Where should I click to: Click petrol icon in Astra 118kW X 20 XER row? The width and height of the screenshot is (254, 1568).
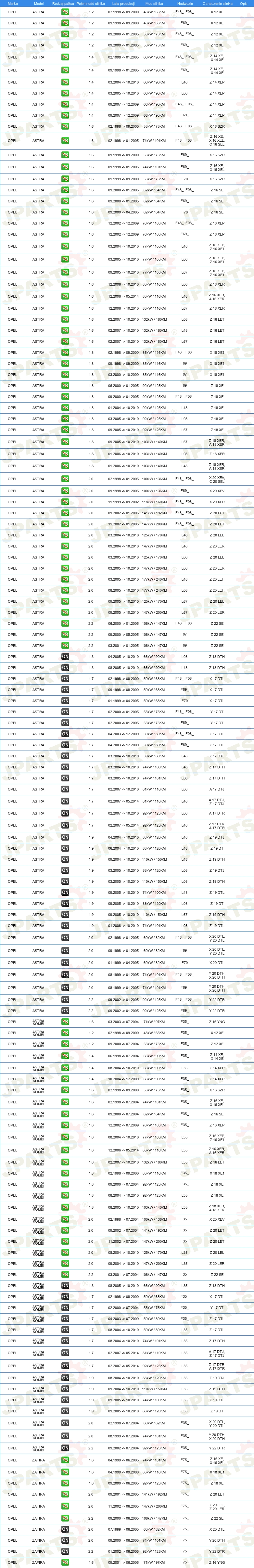point(65,502)
